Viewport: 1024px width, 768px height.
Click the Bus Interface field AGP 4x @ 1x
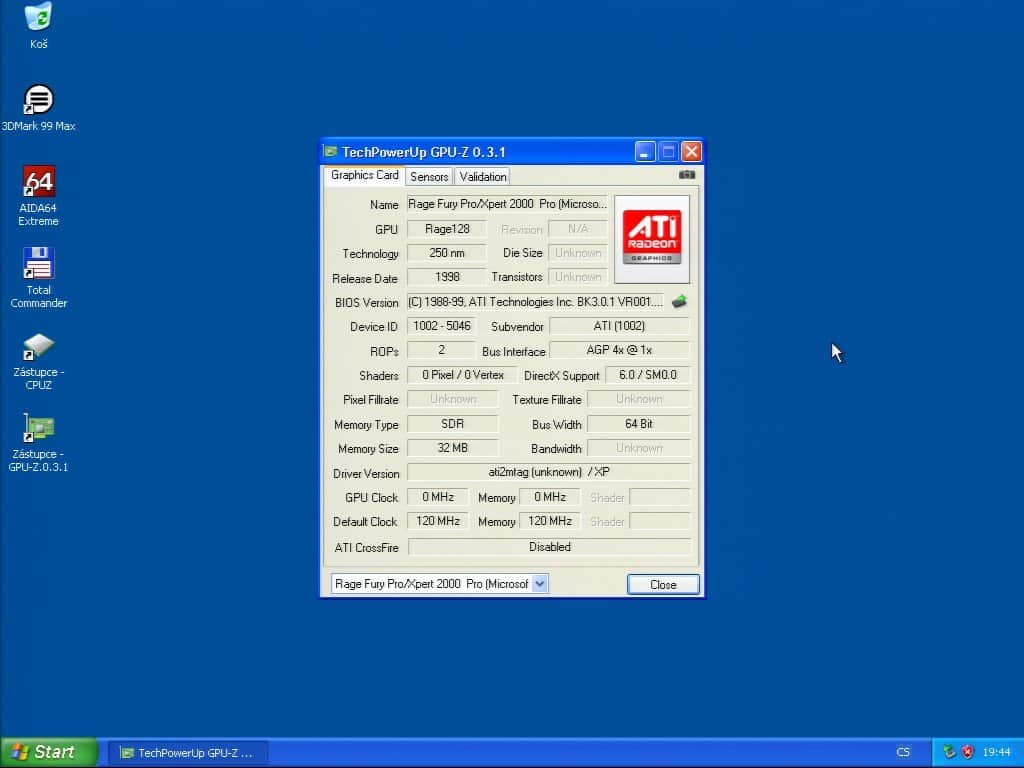point(619,351)
